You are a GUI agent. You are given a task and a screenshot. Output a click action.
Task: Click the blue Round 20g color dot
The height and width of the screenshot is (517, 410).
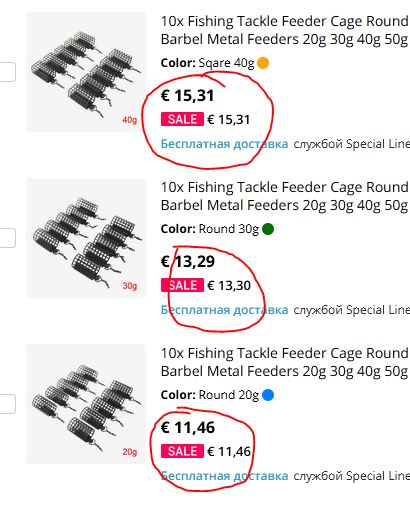click(x=268, y=395)
